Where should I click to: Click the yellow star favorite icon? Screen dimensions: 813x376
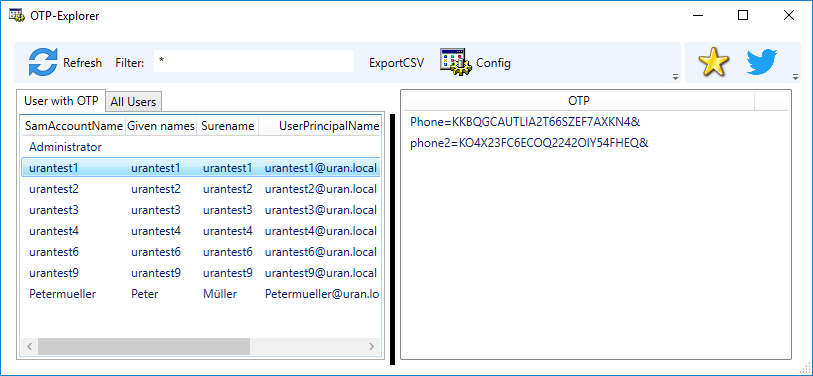click(x=714, y=62)
